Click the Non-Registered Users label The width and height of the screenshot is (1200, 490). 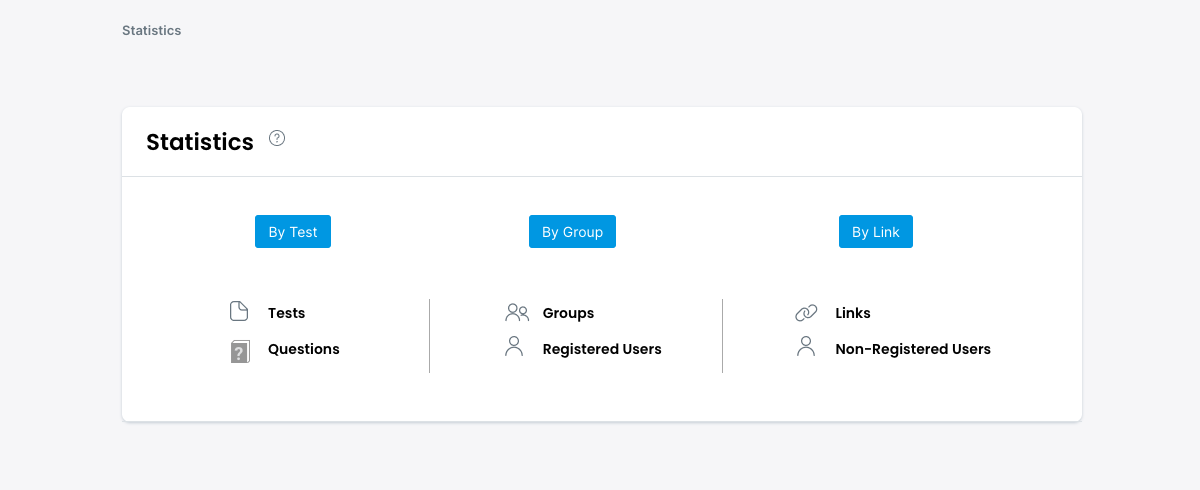(913, 349)
